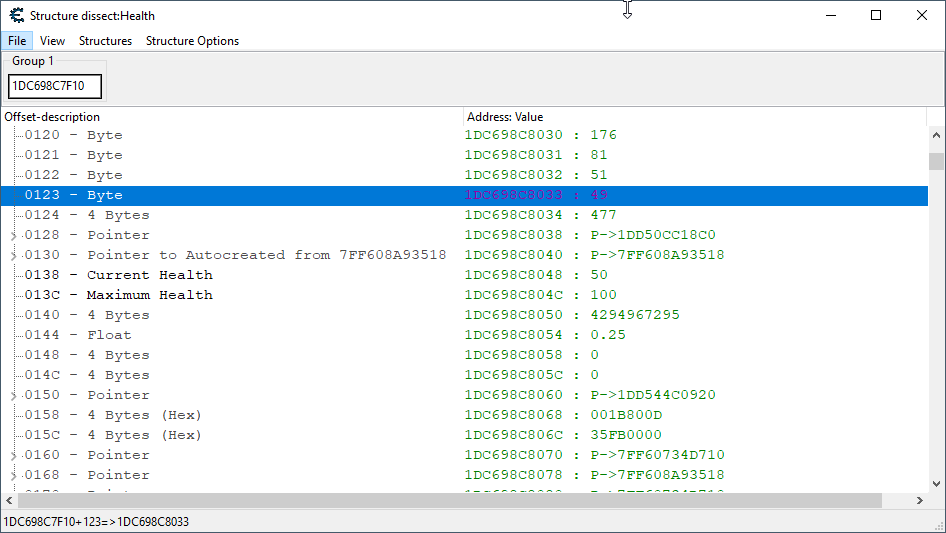The image size is (946, 533).
Task: Select the Current Health row
Action: tap(150, 275)
